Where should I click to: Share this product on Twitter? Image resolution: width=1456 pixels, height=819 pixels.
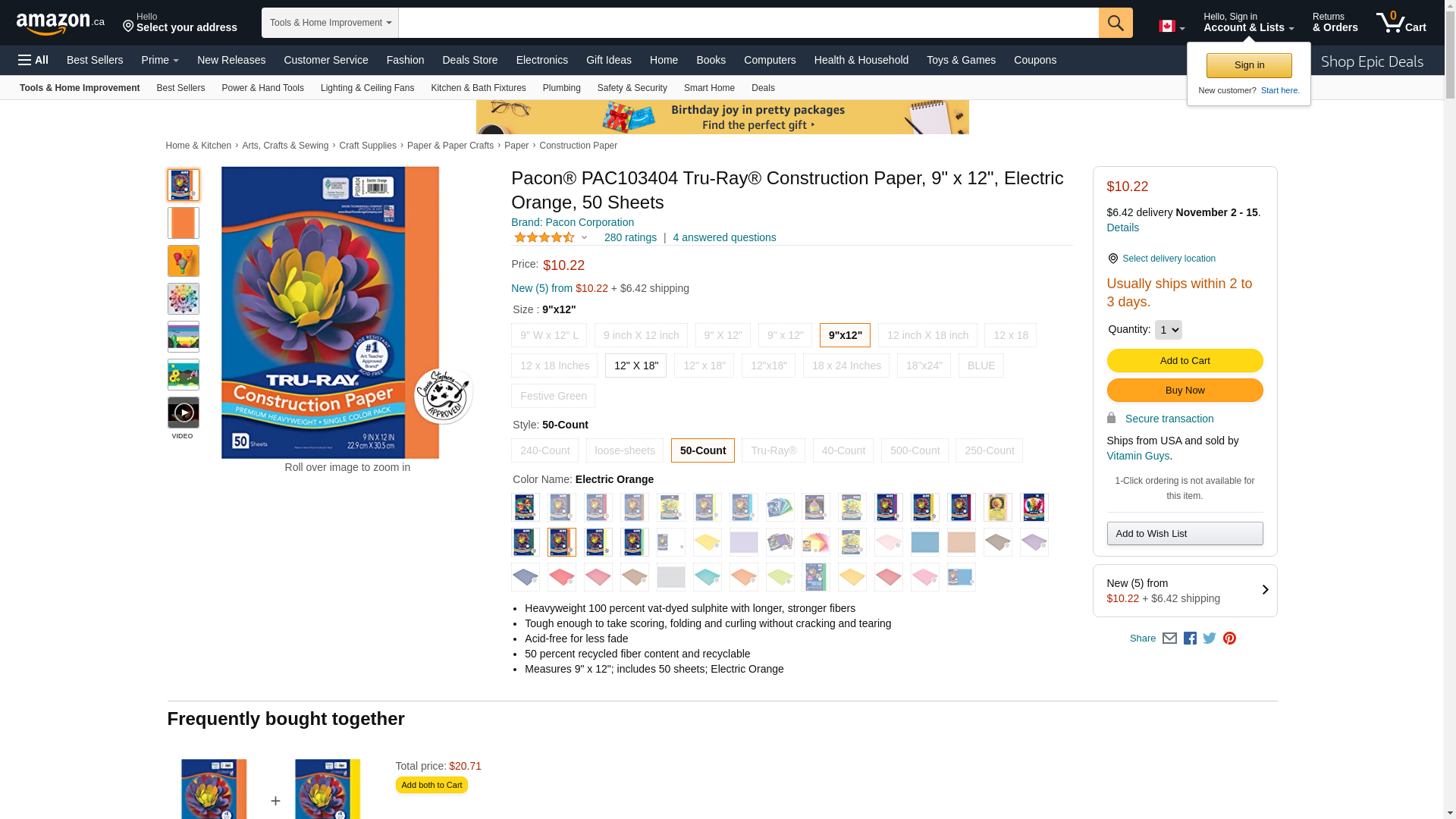pos(1210,639)
